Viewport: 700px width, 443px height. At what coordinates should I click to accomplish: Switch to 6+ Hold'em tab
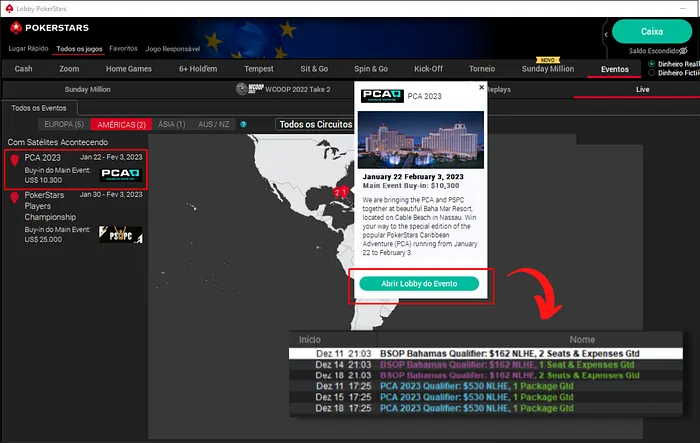click(x=198, y=69)
